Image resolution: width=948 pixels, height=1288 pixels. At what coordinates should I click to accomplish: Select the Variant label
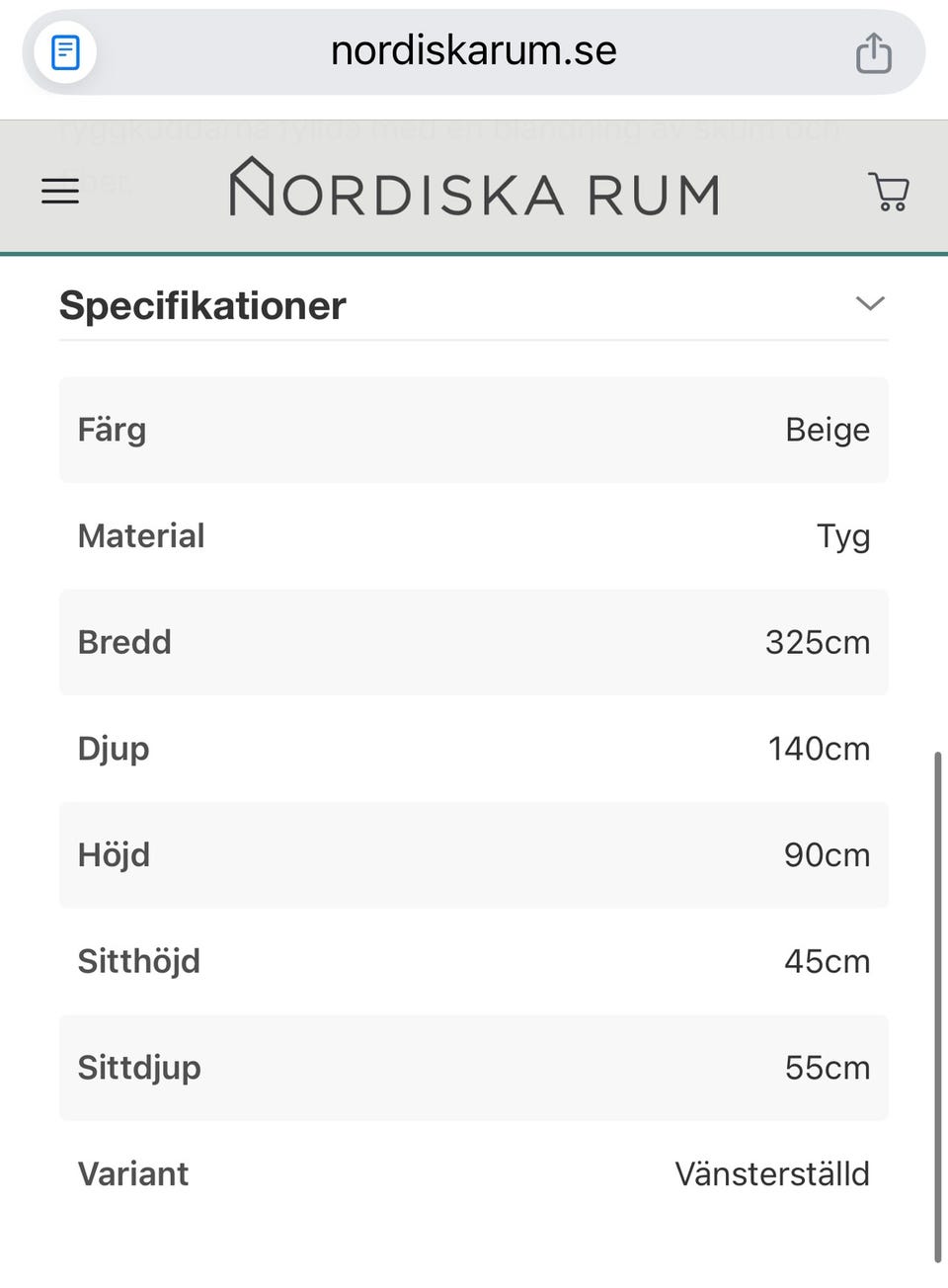click(x=133, y=1173)
